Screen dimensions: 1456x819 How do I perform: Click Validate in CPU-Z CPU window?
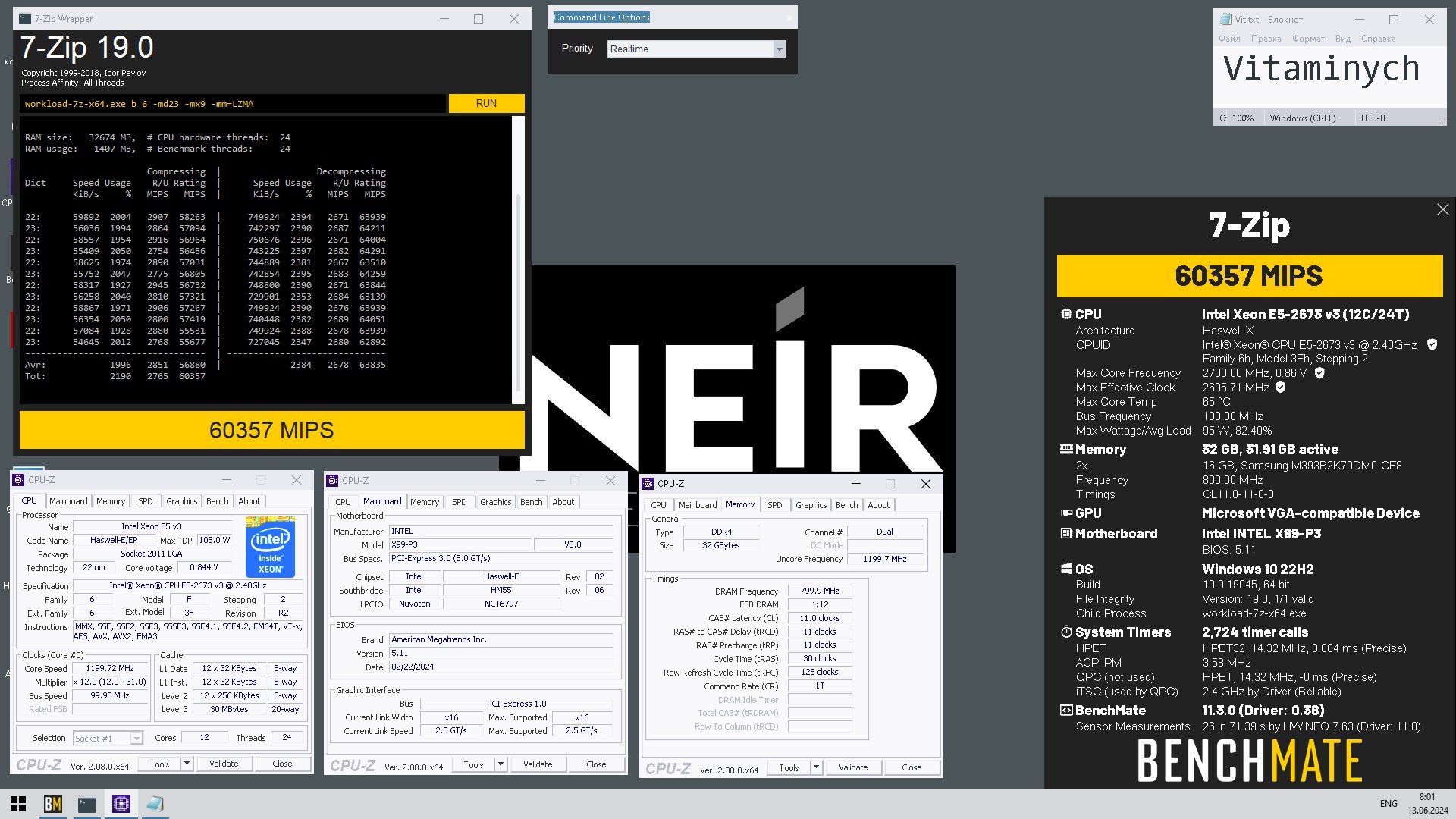tap(224, 764)
